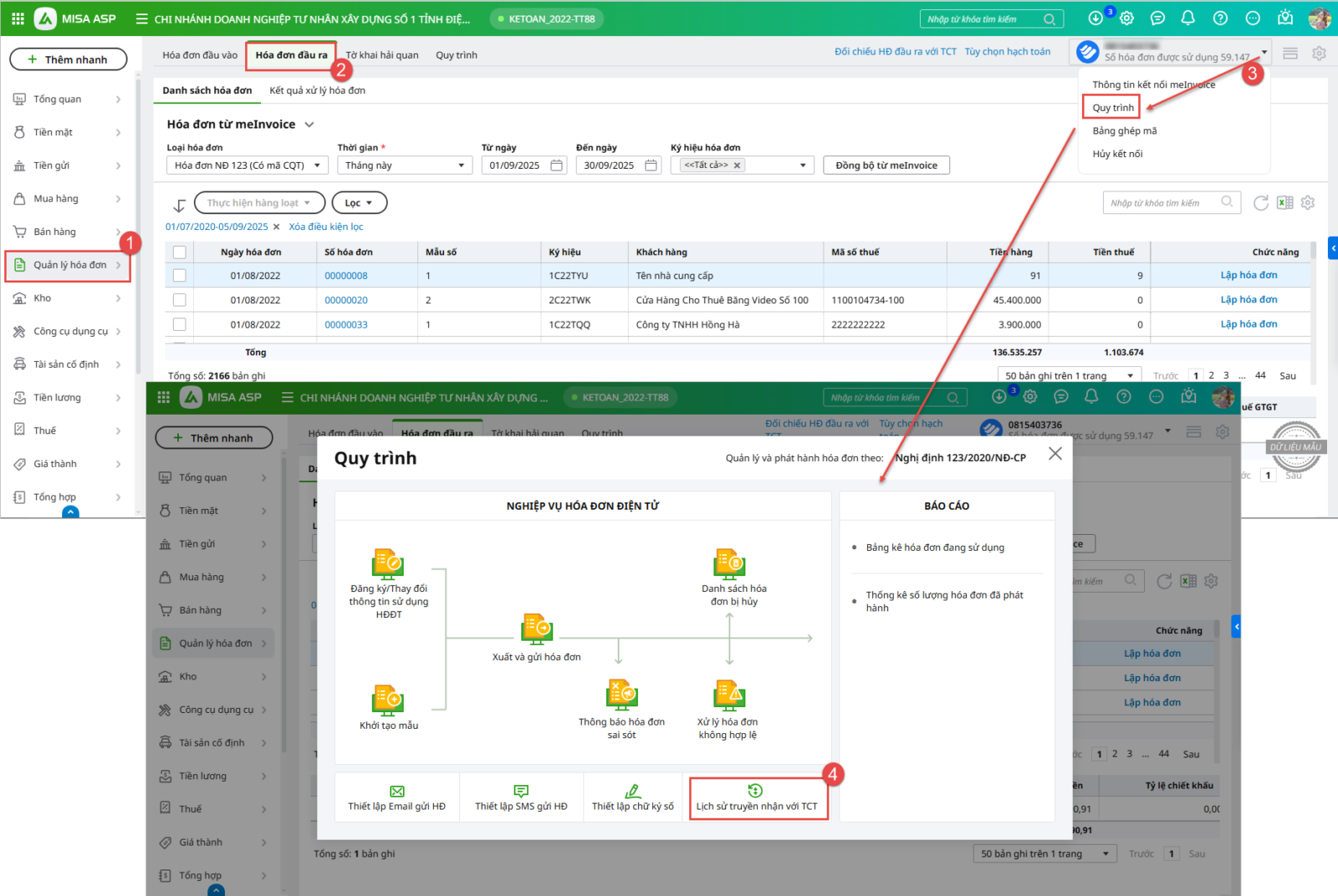Open the 'Xuất và gửi hóa đơn' icon
Screen dimensions: 1338x896
tap(536, 628)
